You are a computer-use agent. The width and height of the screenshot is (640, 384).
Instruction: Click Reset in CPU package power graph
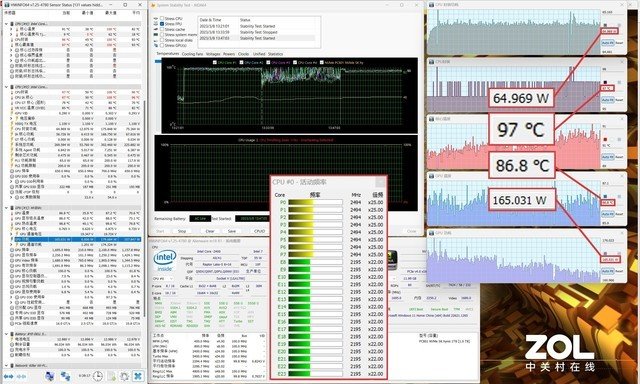pyautogui.click(x=619, y=42)
